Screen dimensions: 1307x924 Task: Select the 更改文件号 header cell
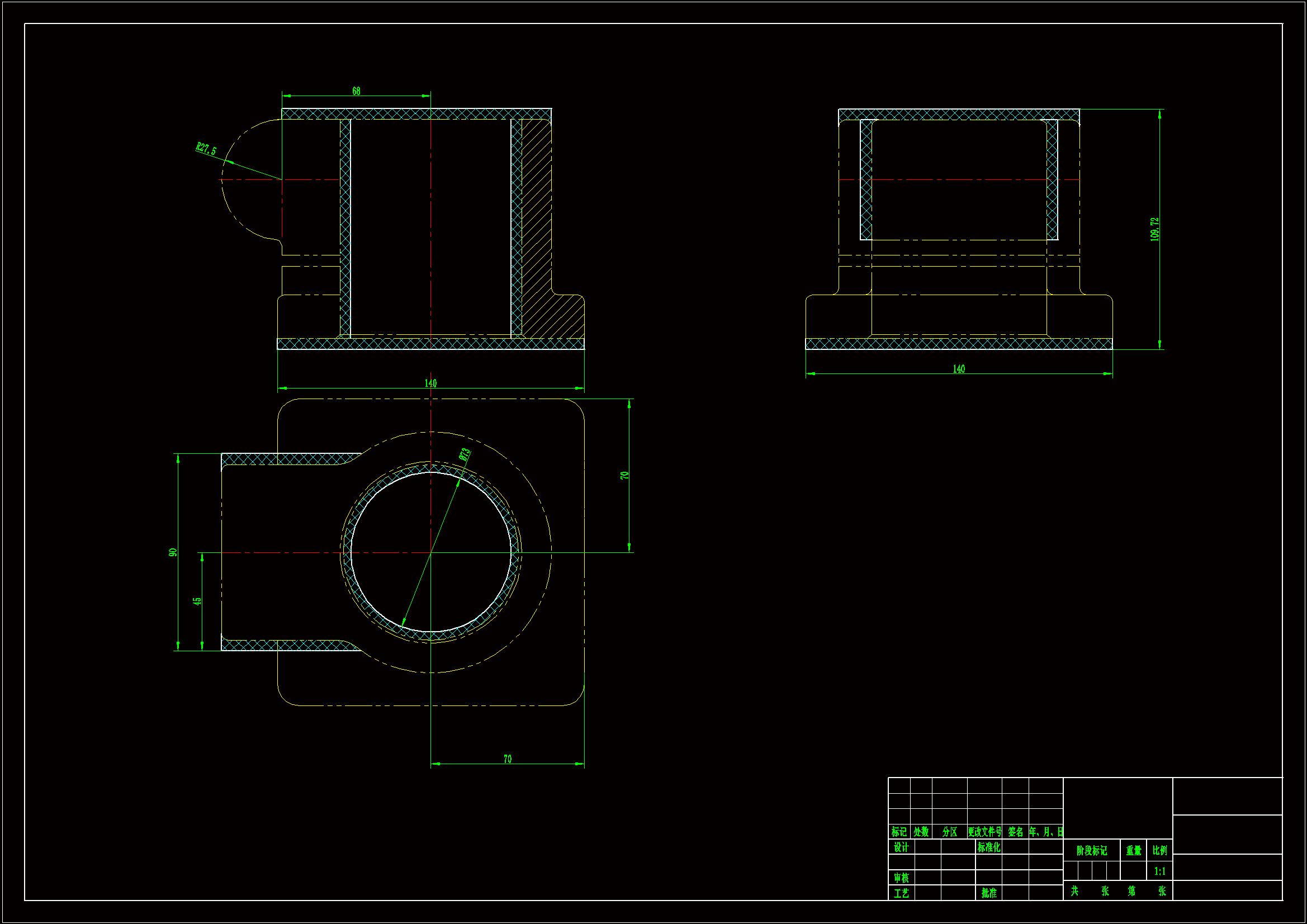[984, 832]
